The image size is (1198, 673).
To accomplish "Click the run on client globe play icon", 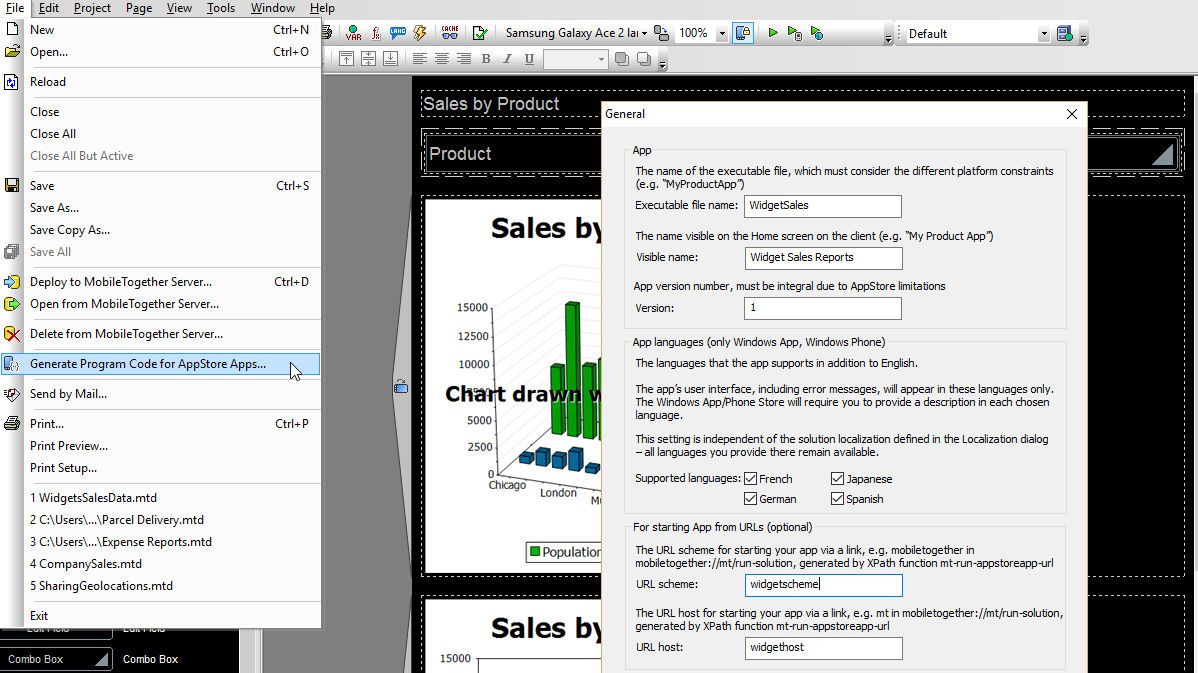I will coord(817,33).
